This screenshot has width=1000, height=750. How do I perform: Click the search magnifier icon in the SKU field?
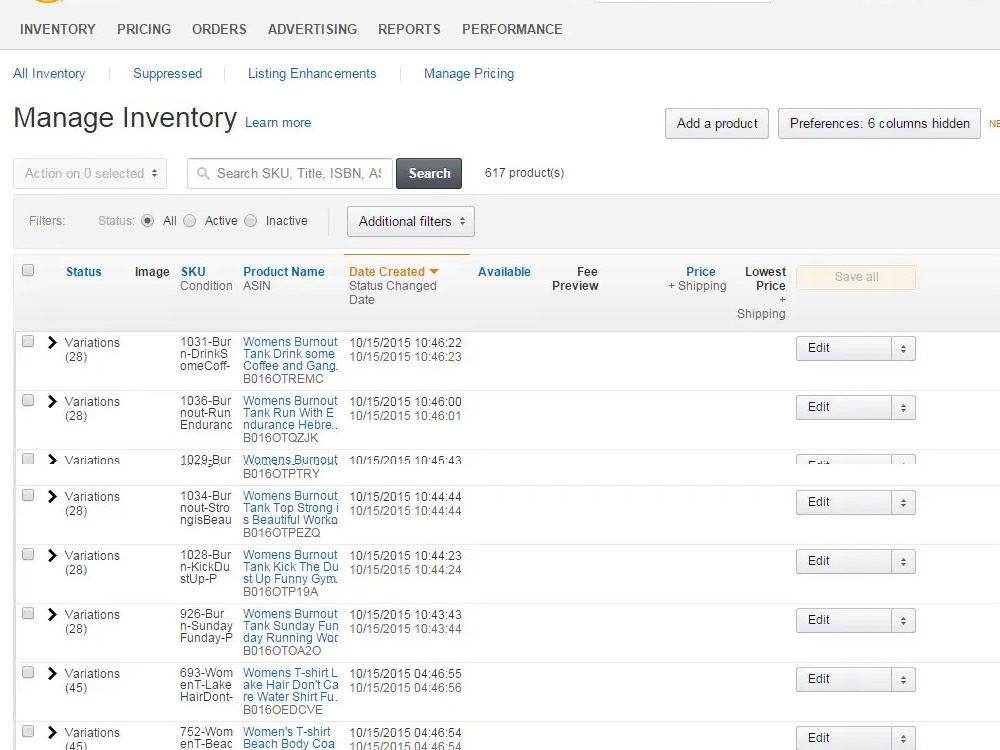pos(203,173)
